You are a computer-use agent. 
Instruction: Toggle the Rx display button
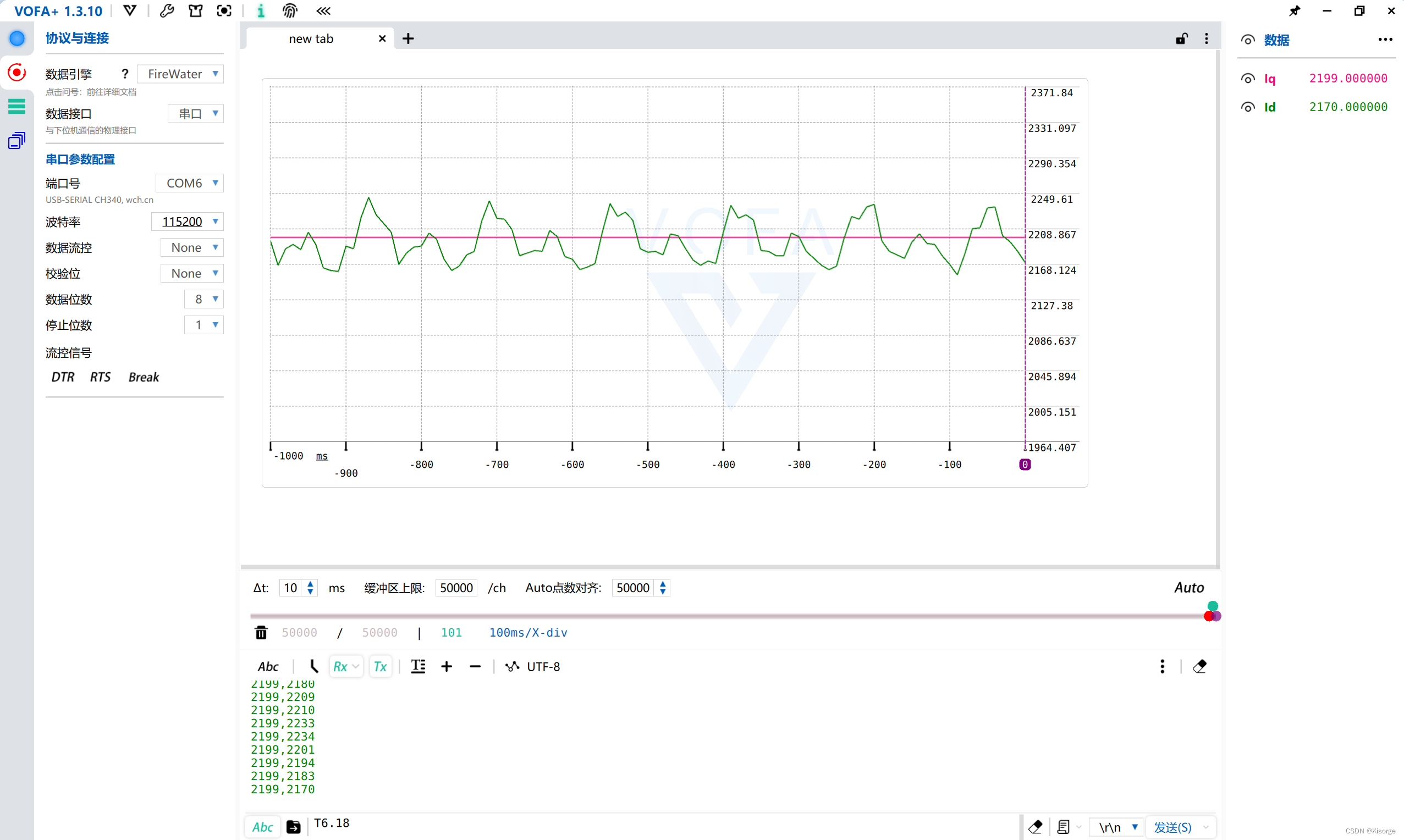click(340, 666)
